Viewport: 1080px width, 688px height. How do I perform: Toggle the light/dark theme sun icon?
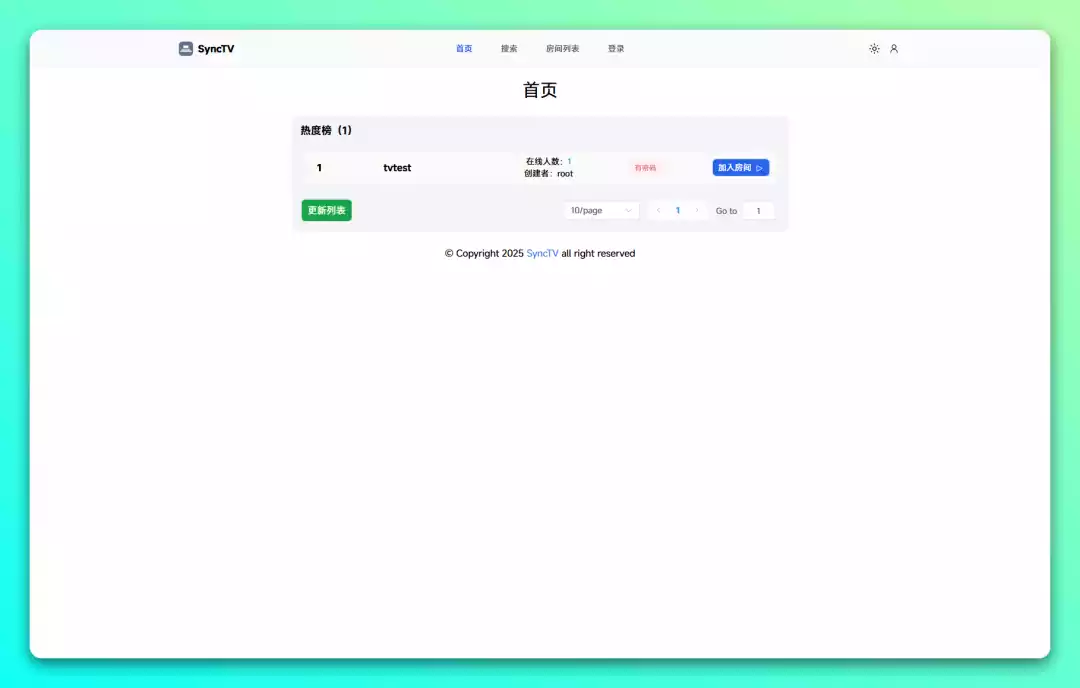874,48
